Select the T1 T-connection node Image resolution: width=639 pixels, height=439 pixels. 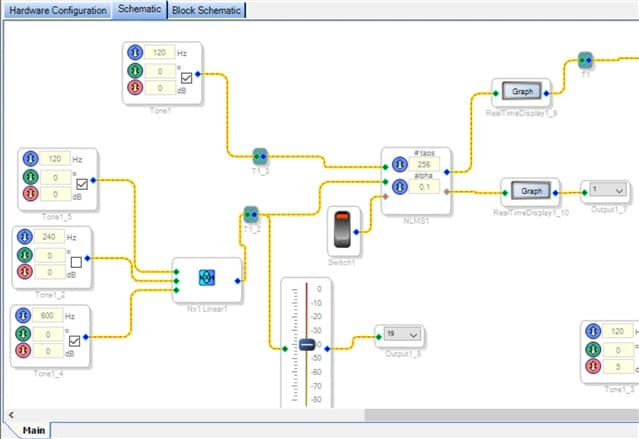click(x=585, y=60)
